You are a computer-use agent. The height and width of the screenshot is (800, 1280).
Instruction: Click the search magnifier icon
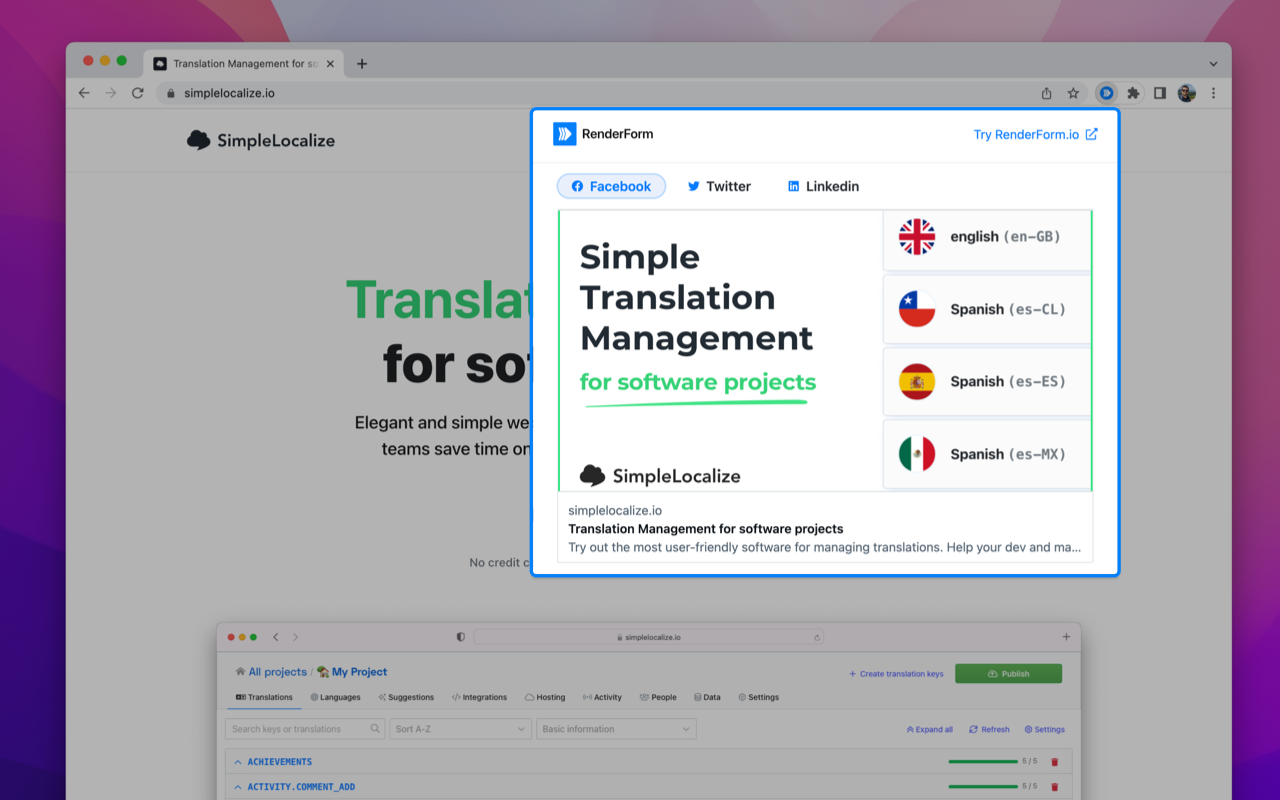(374, 729)
